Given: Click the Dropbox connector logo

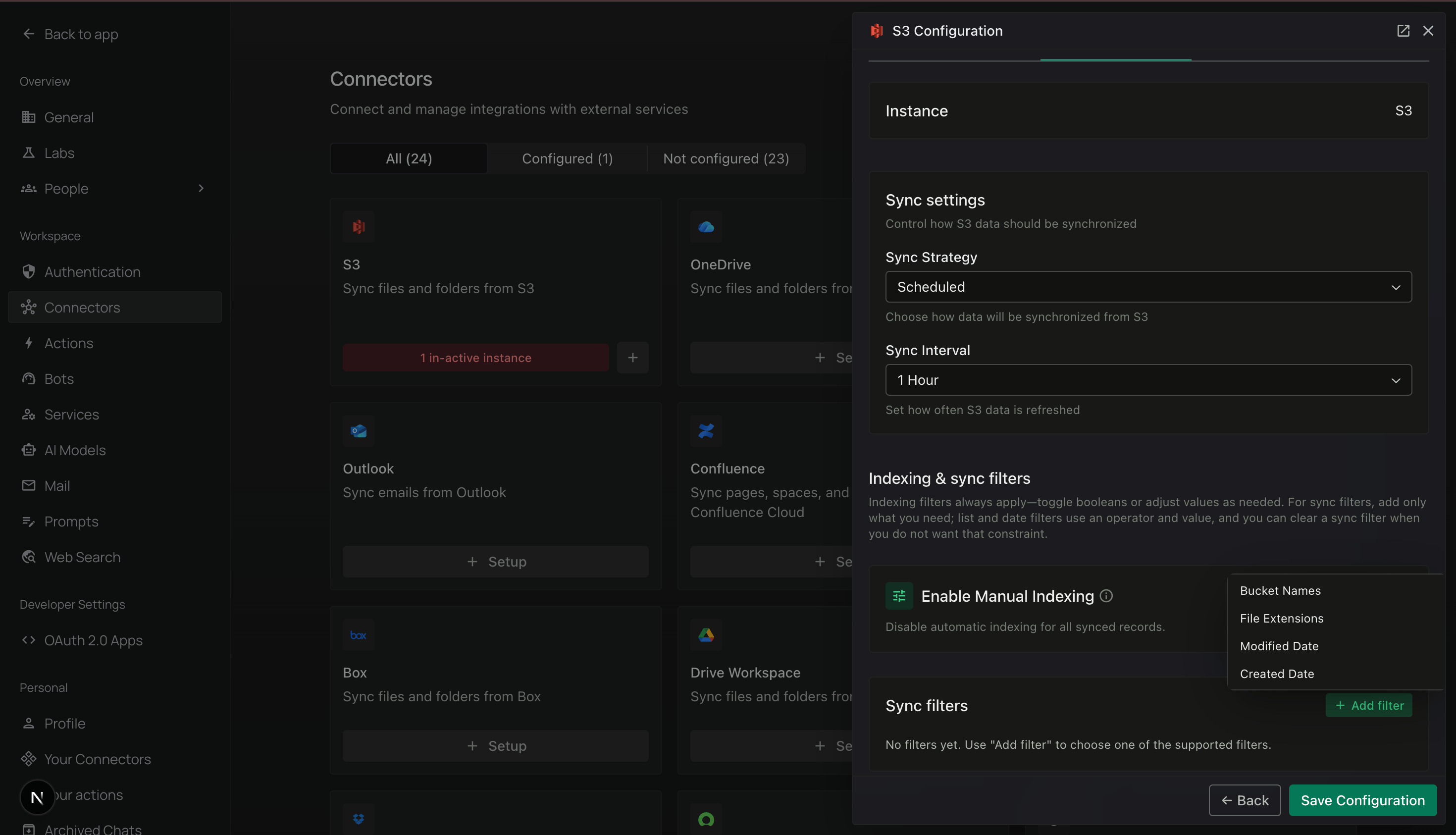Looking at the screenshot, I should 359,819.
